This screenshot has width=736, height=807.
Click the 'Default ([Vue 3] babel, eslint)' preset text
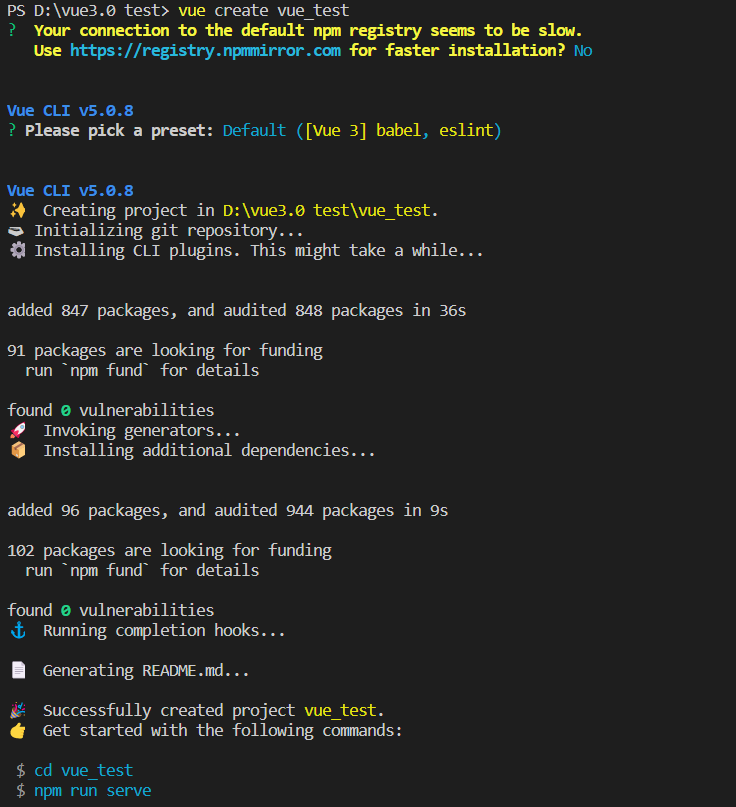(362, 131)
